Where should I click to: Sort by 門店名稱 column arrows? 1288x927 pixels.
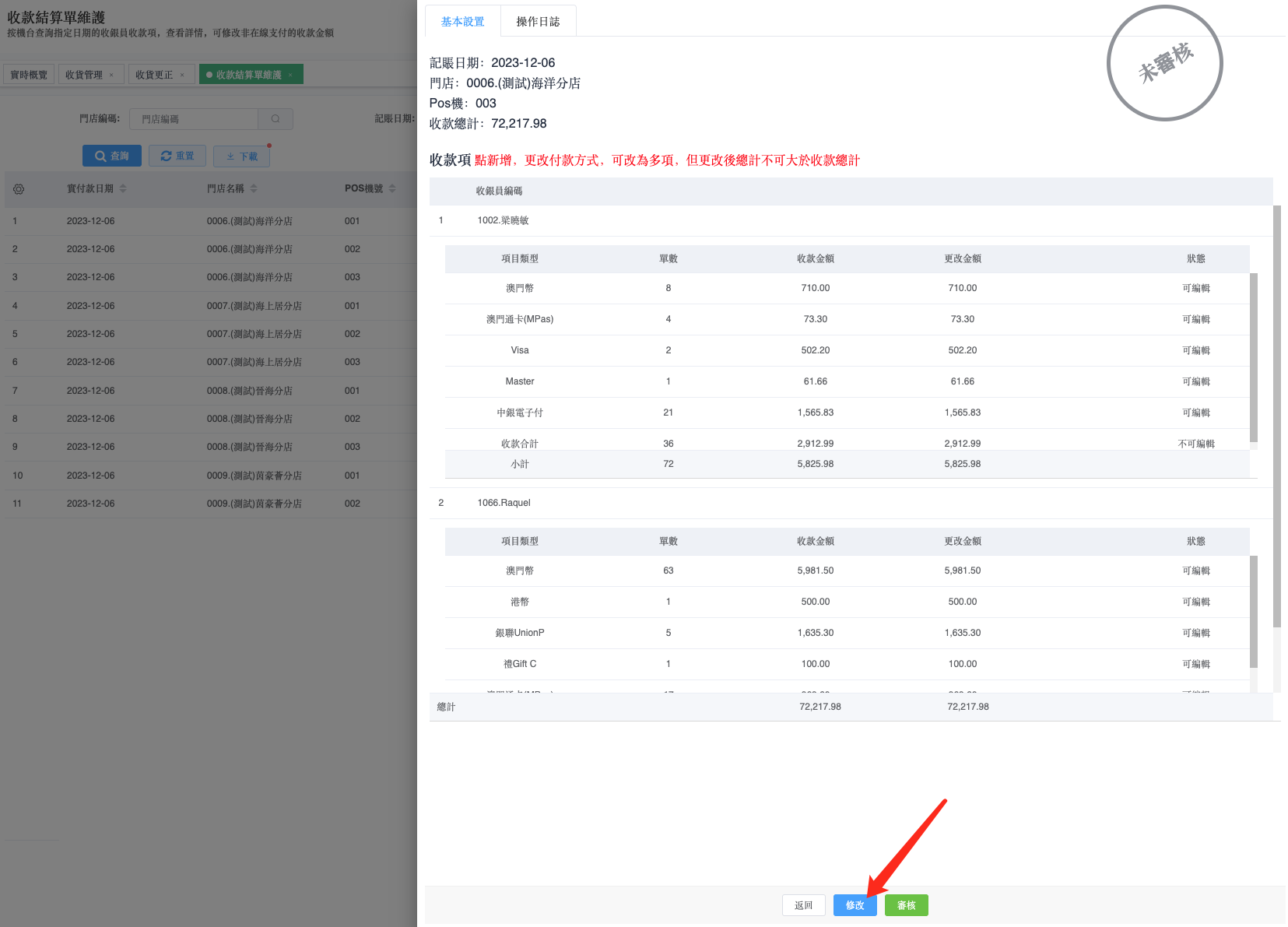click(254, 189)
